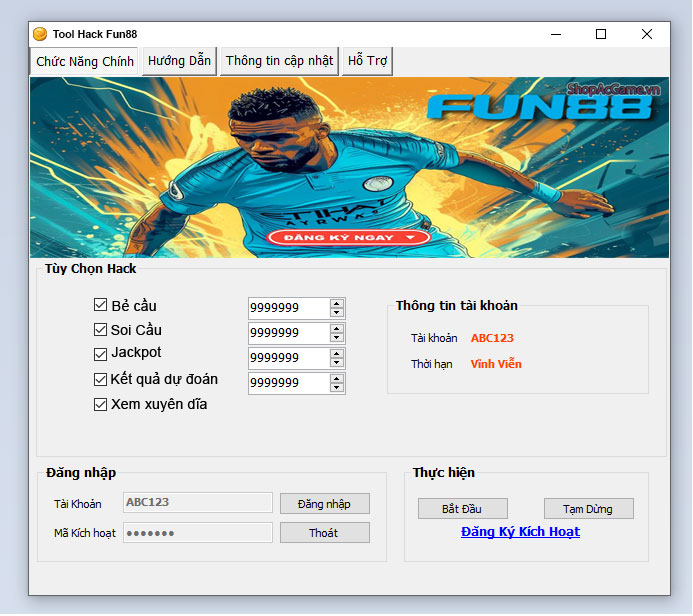Toggle the Bẻ cầu checkbox
The image size is (693, 616).
pos(100,304)
